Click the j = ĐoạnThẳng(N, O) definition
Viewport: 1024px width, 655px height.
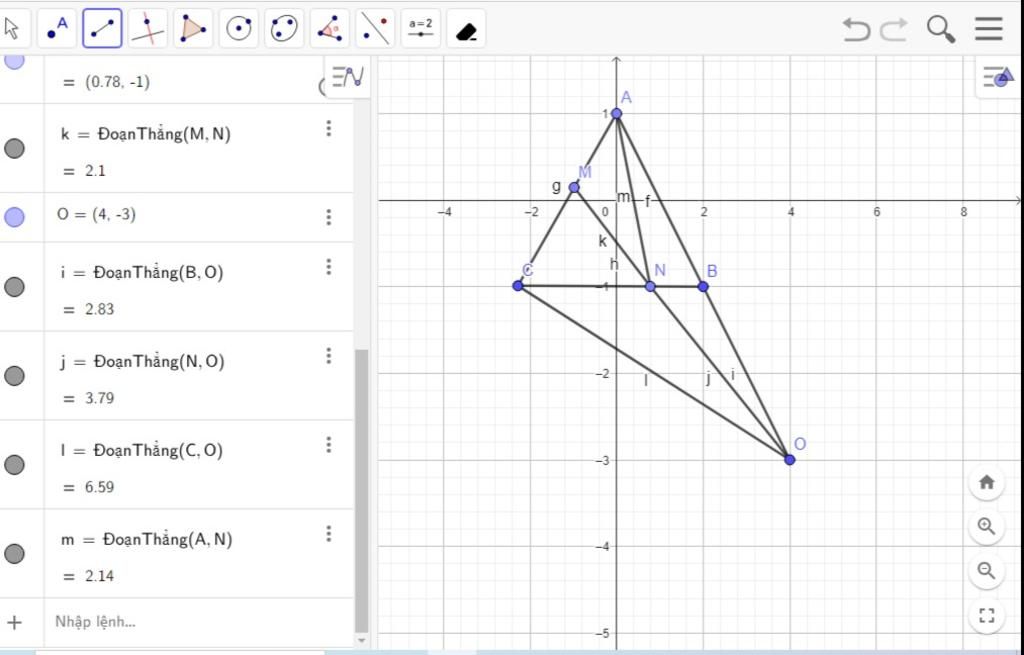click(142, 361)
